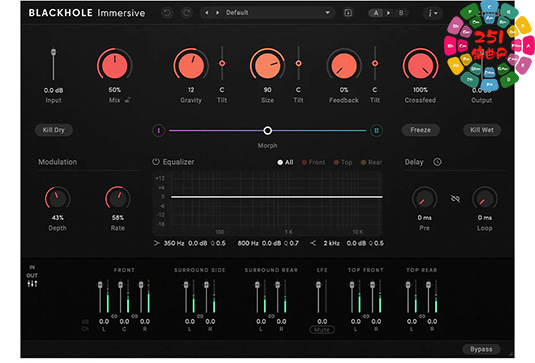Copy A to B arrow

(388, 13)
